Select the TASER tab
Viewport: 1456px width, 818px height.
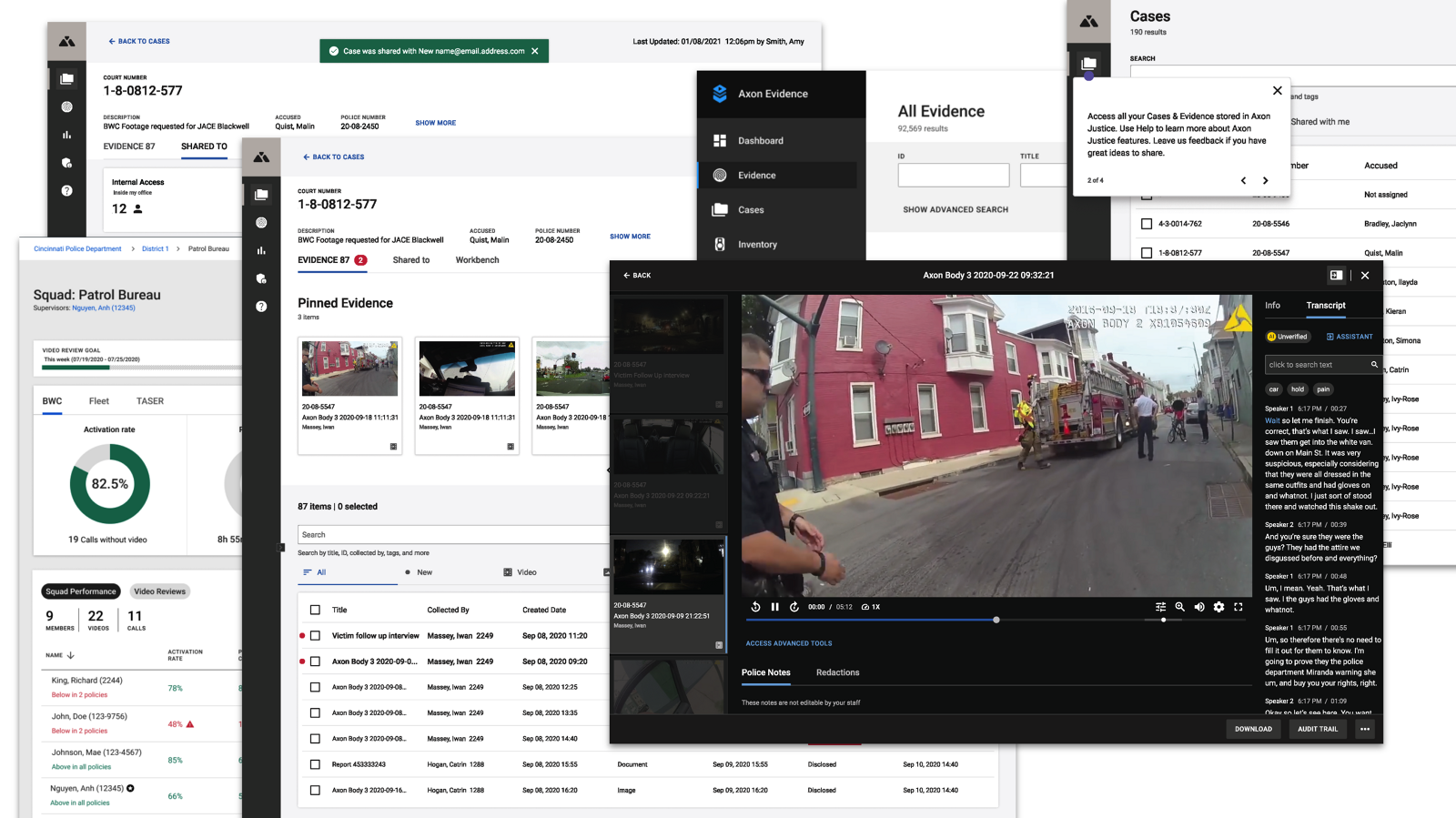[150, 401]
